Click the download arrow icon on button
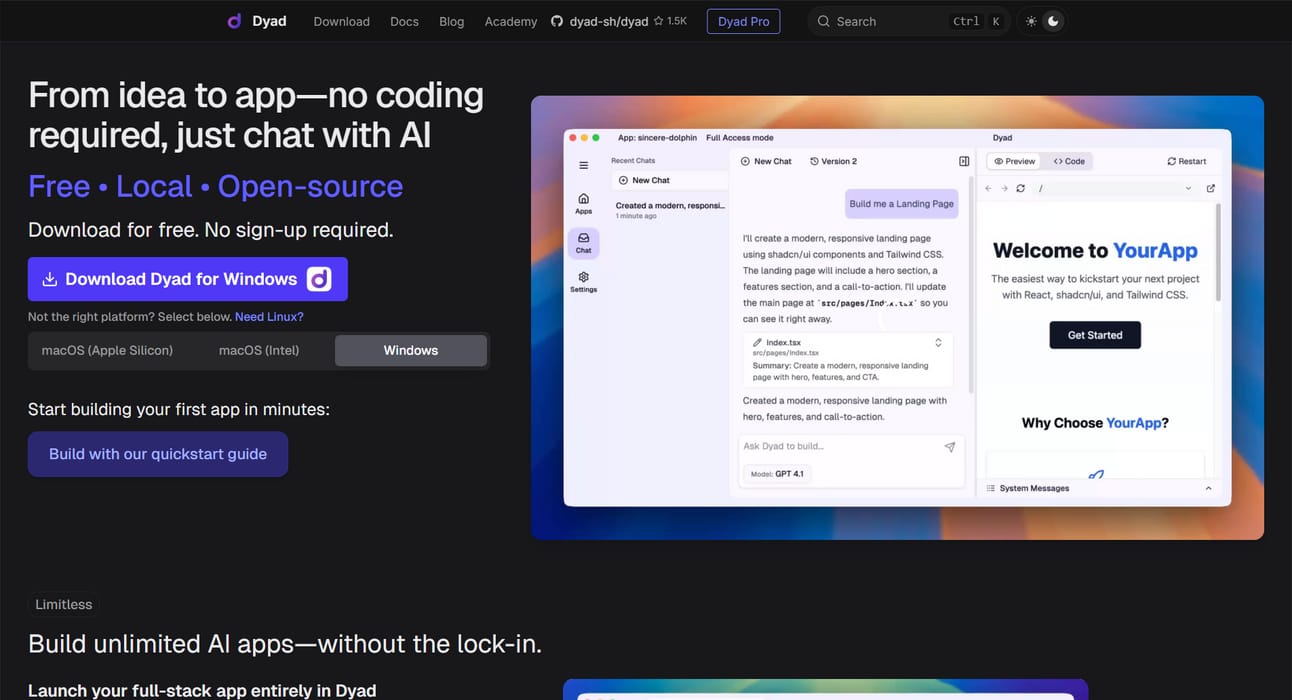1292x700 pixels. tap(49, 280)
